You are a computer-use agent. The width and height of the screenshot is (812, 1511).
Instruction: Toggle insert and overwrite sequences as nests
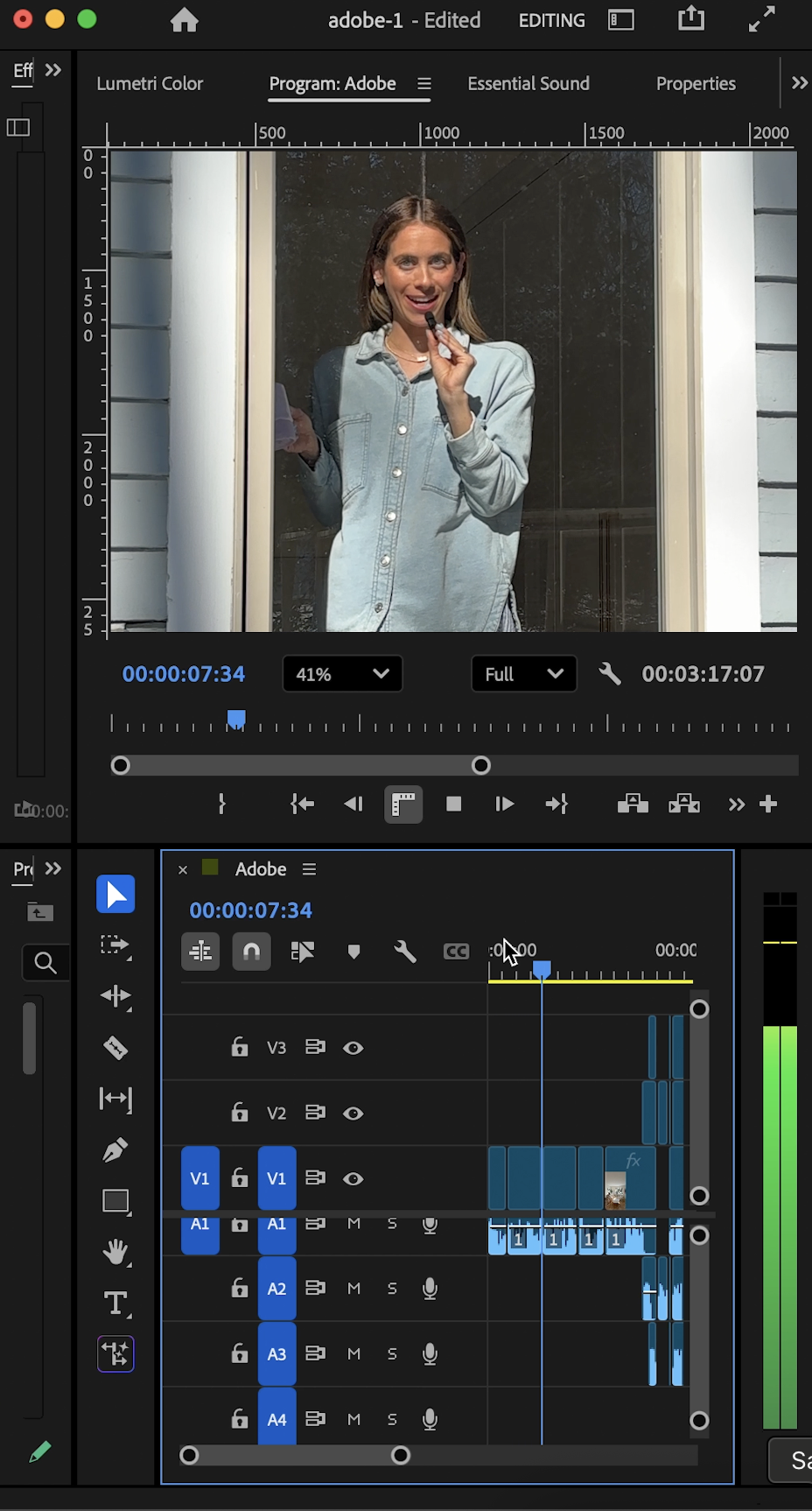200,952
